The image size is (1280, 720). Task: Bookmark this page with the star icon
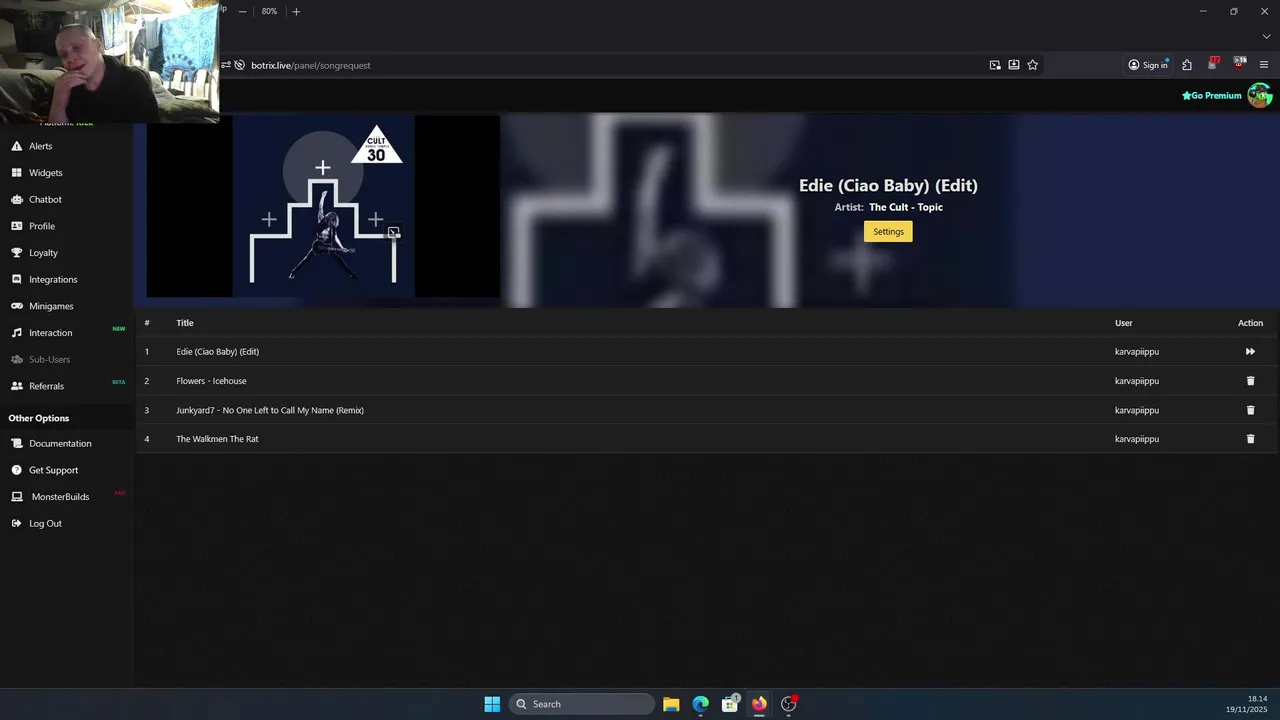1033,65
